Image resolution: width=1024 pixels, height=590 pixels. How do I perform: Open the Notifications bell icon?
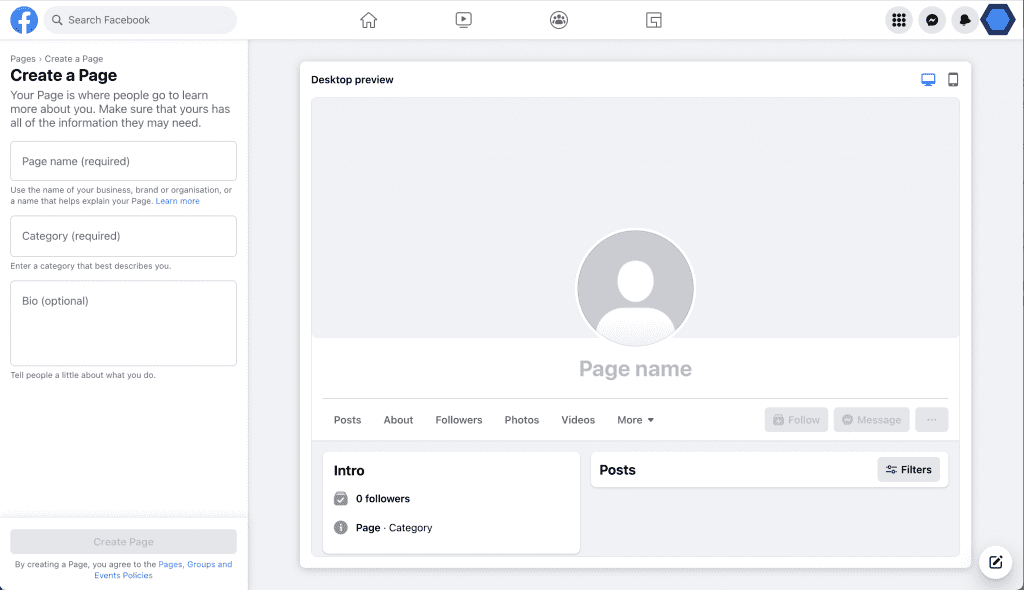[965, 20]
